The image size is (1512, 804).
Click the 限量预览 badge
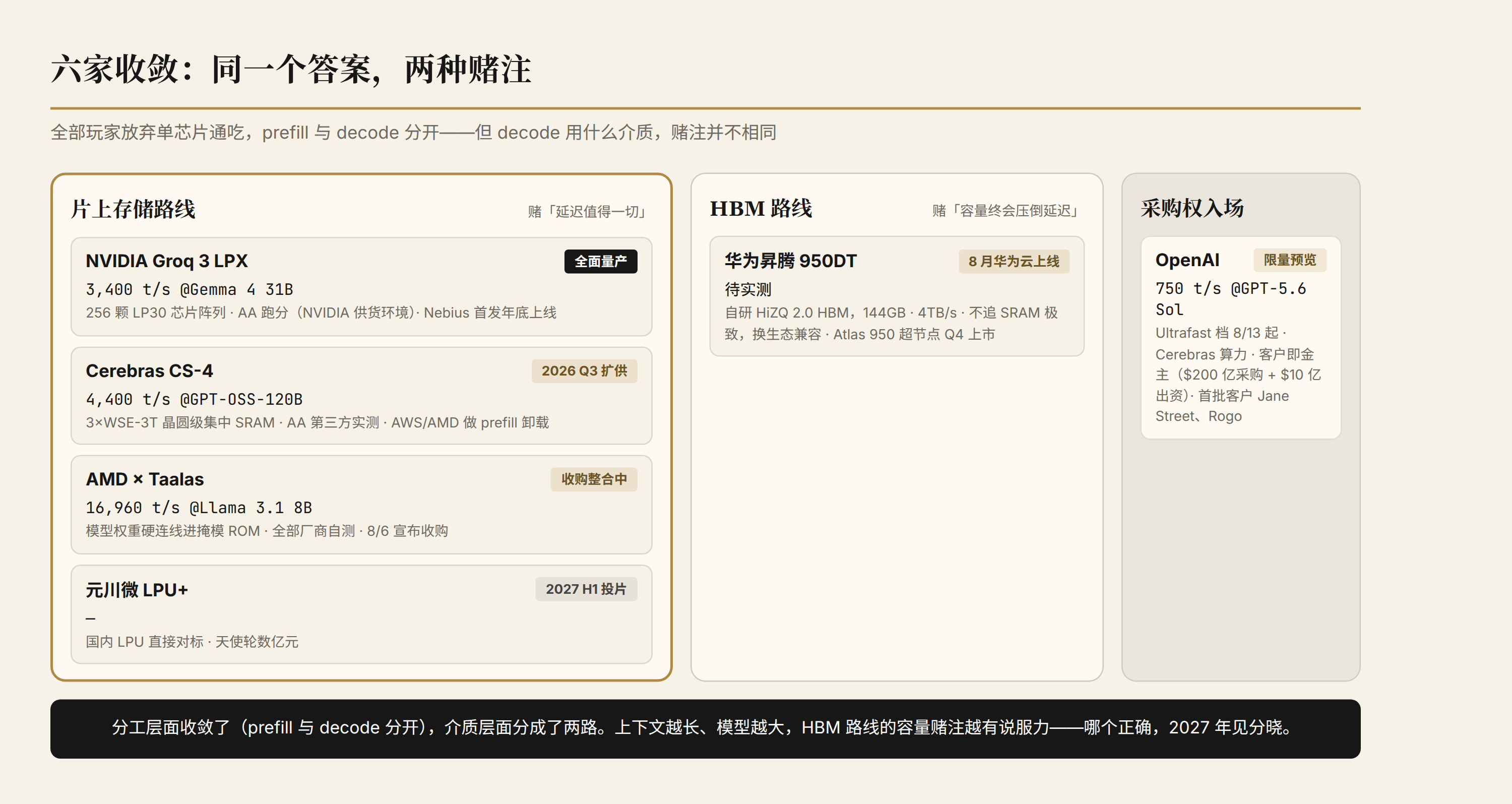[1290, 260]
